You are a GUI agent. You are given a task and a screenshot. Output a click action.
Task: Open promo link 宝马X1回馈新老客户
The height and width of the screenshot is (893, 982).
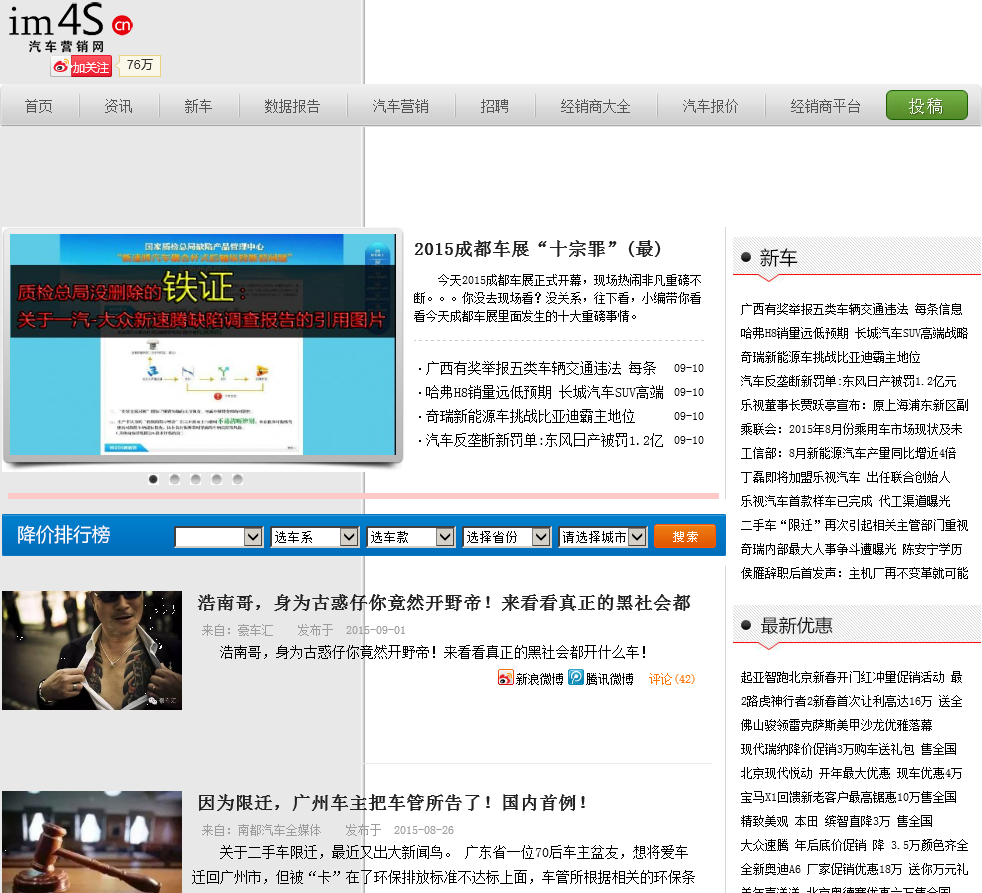(x=848, y=797)
